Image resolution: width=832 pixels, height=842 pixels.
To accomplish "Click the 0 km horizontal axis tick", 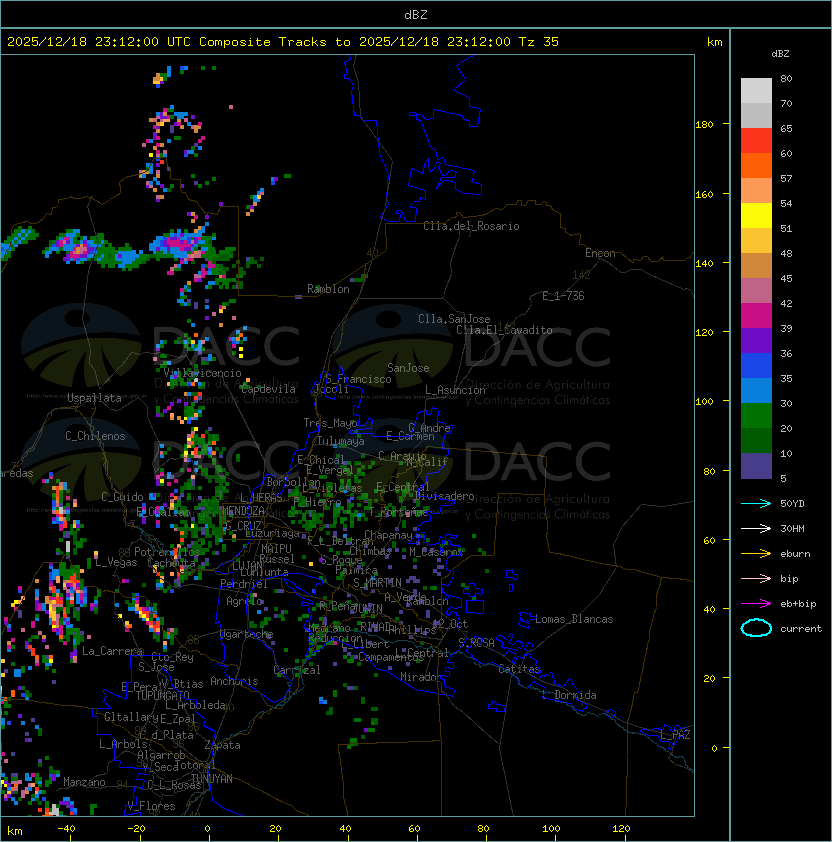I will click(x=208, y=829).
